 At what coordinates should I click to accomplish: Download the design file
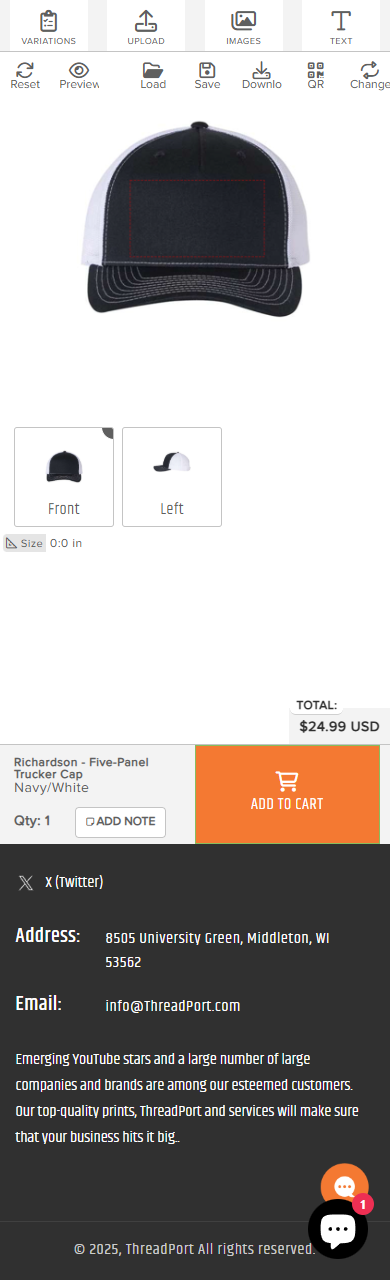[x=261, y=75]
